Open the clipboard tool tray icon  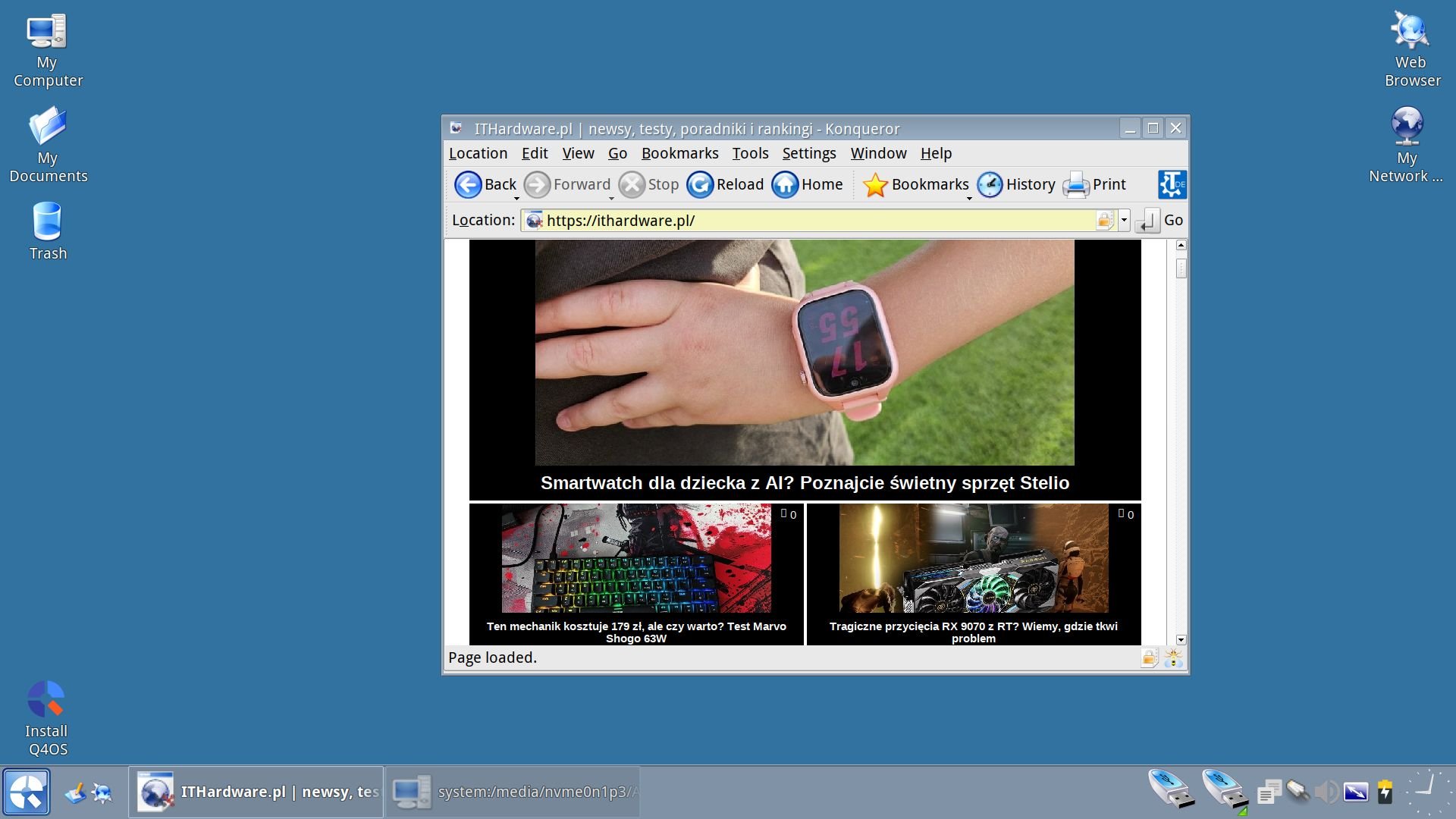[x=1269, y=792]
